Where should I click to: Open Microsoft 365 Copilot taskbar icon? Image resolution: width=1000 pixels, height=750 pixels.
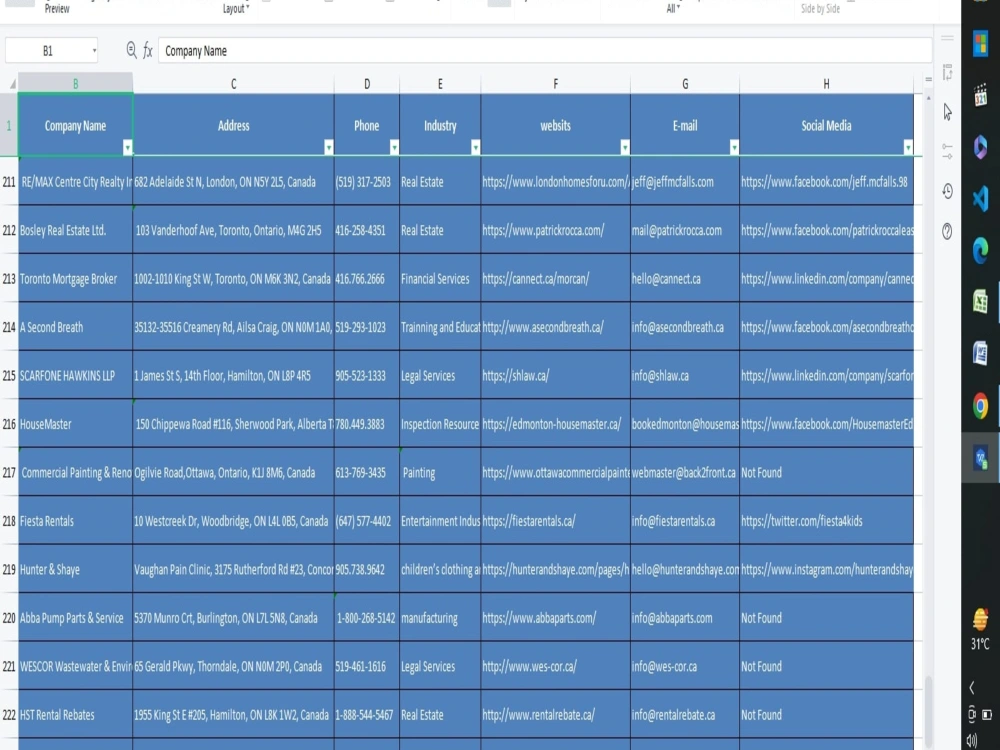[x=981, y=147]
